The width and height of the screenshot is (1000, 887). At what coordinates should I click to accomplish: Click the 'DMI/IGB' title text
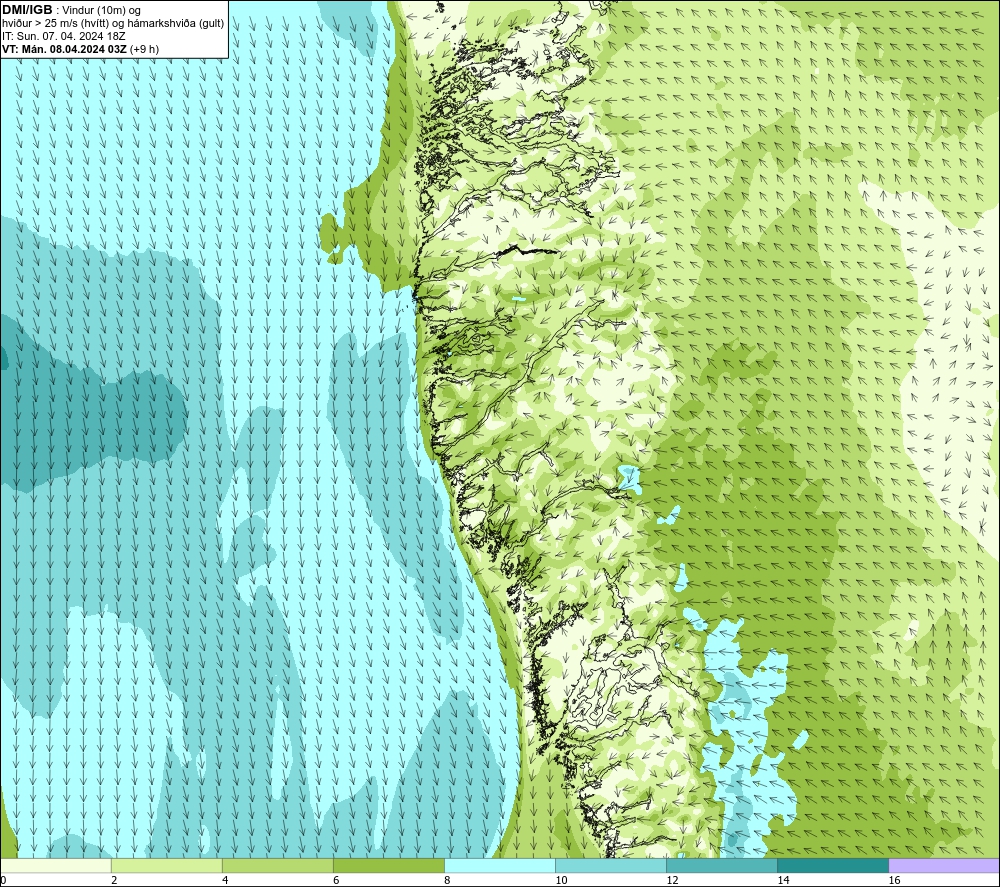(27, 10)
